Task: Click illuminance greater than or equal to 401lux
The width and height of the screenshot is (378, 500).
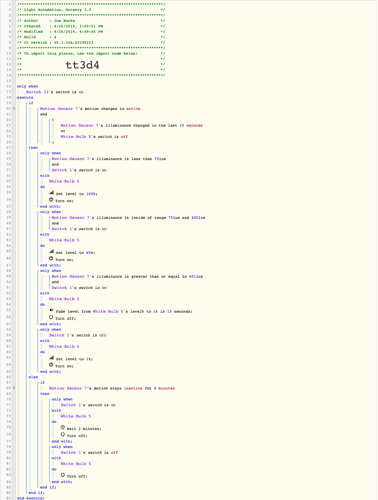Action: point(127,277)
